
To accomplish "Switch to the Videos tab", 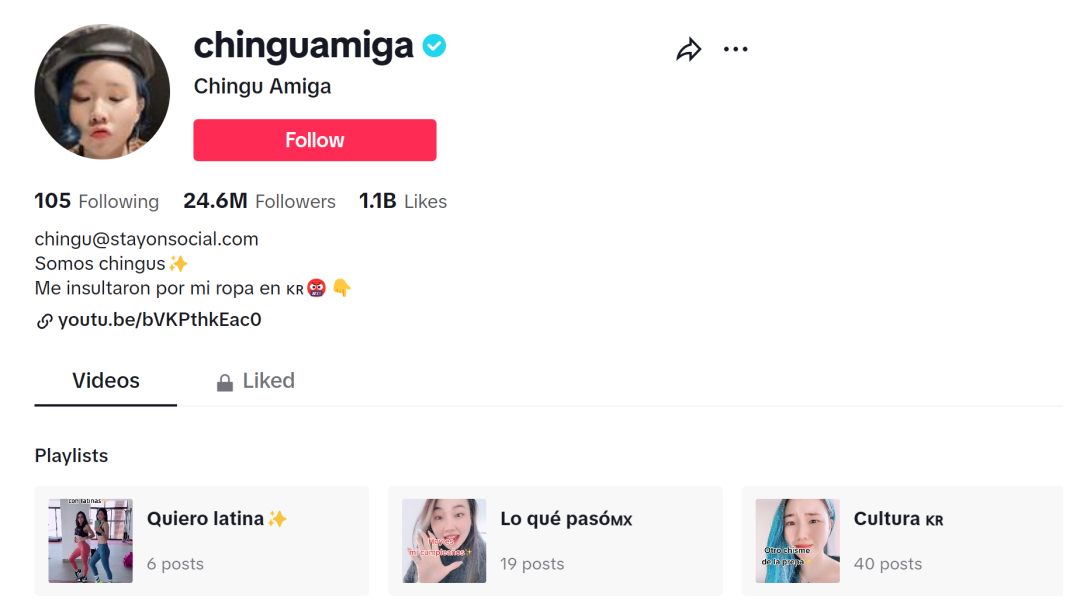I will 106,381.
